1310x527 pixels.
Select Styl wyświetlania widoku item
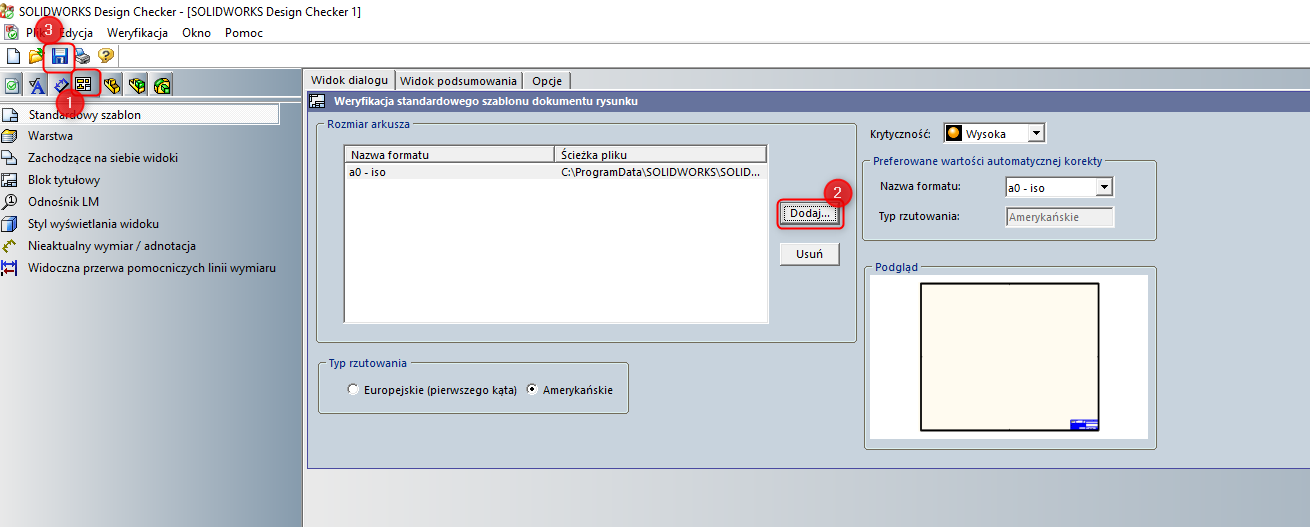point(93,224)
